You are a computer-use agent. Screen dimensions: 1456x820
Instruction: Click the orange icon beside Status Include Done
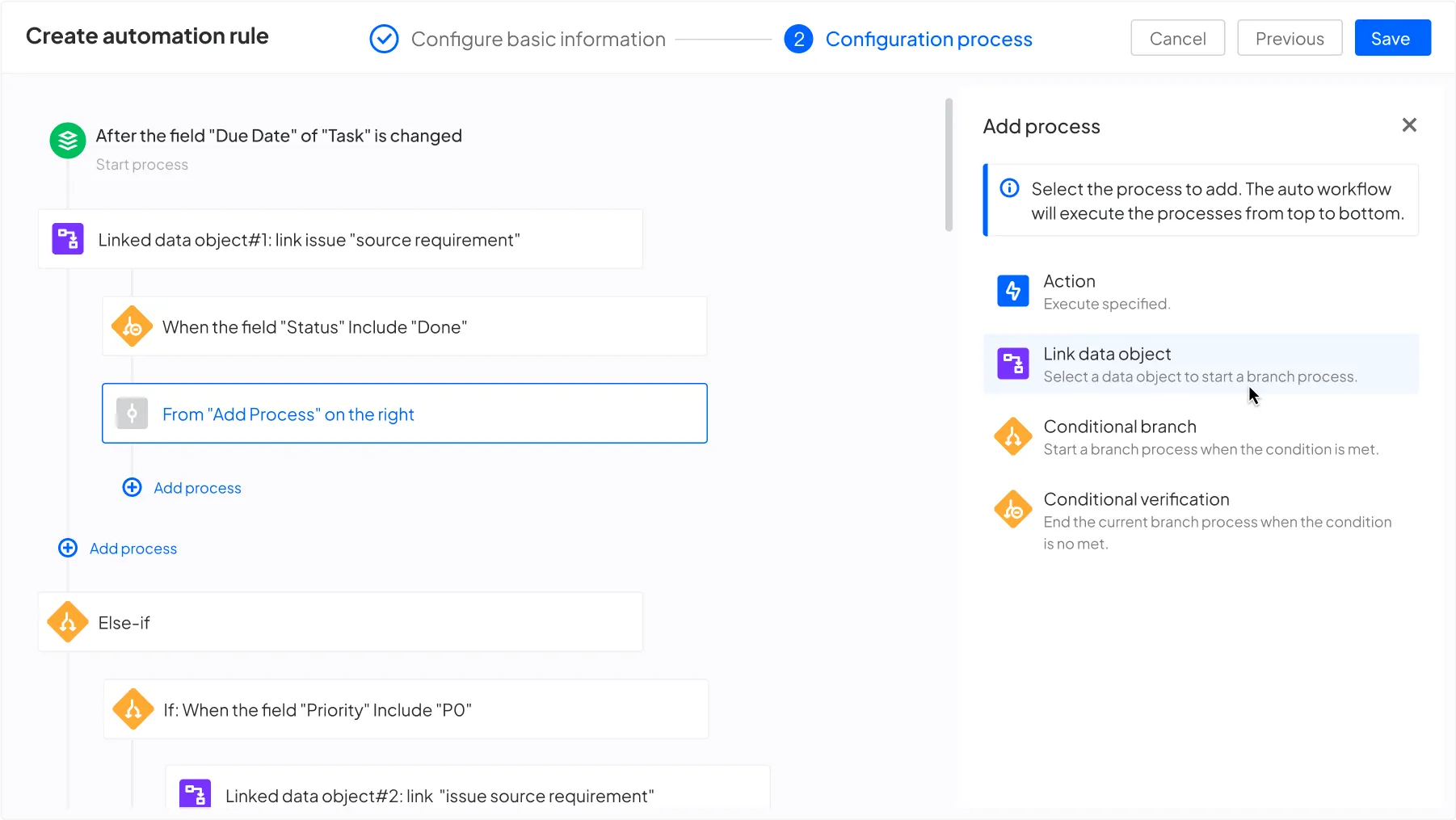coord(133,326)
